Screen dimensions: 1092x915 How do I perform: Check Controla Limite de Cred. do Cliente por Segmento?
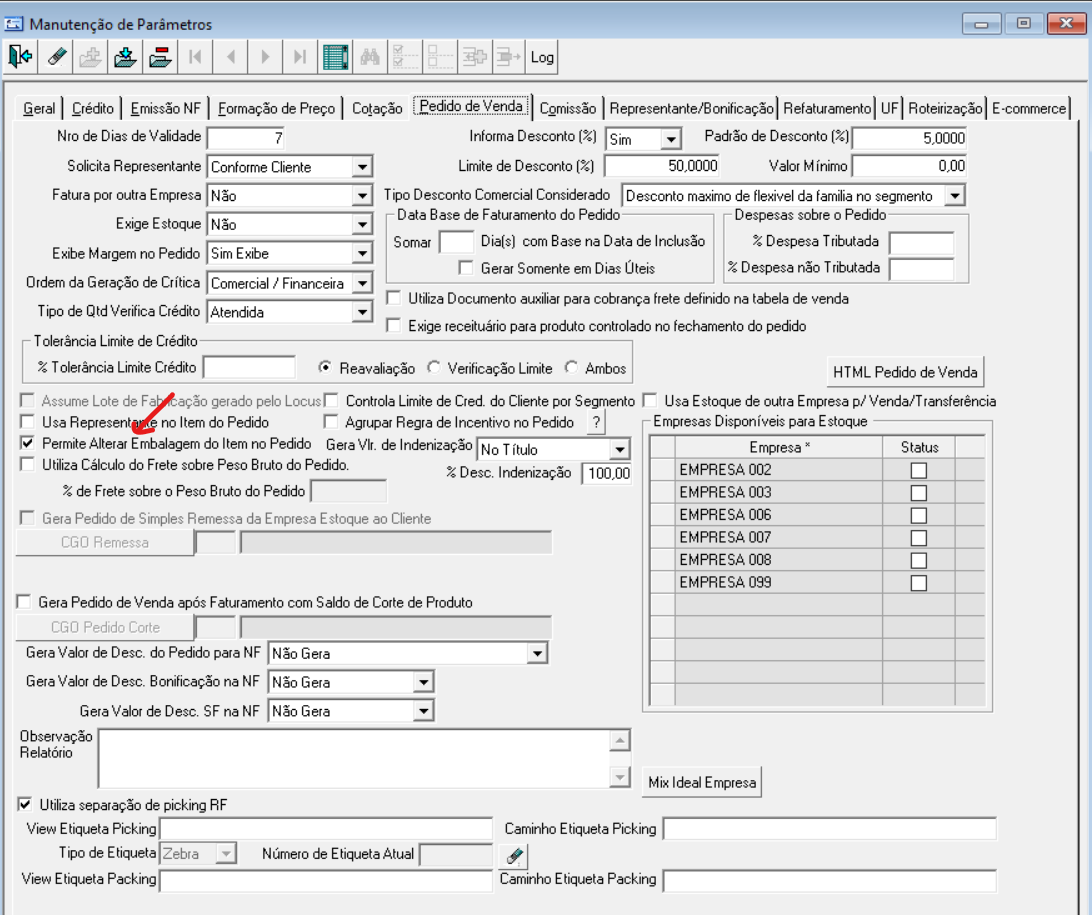click(331, 400)
